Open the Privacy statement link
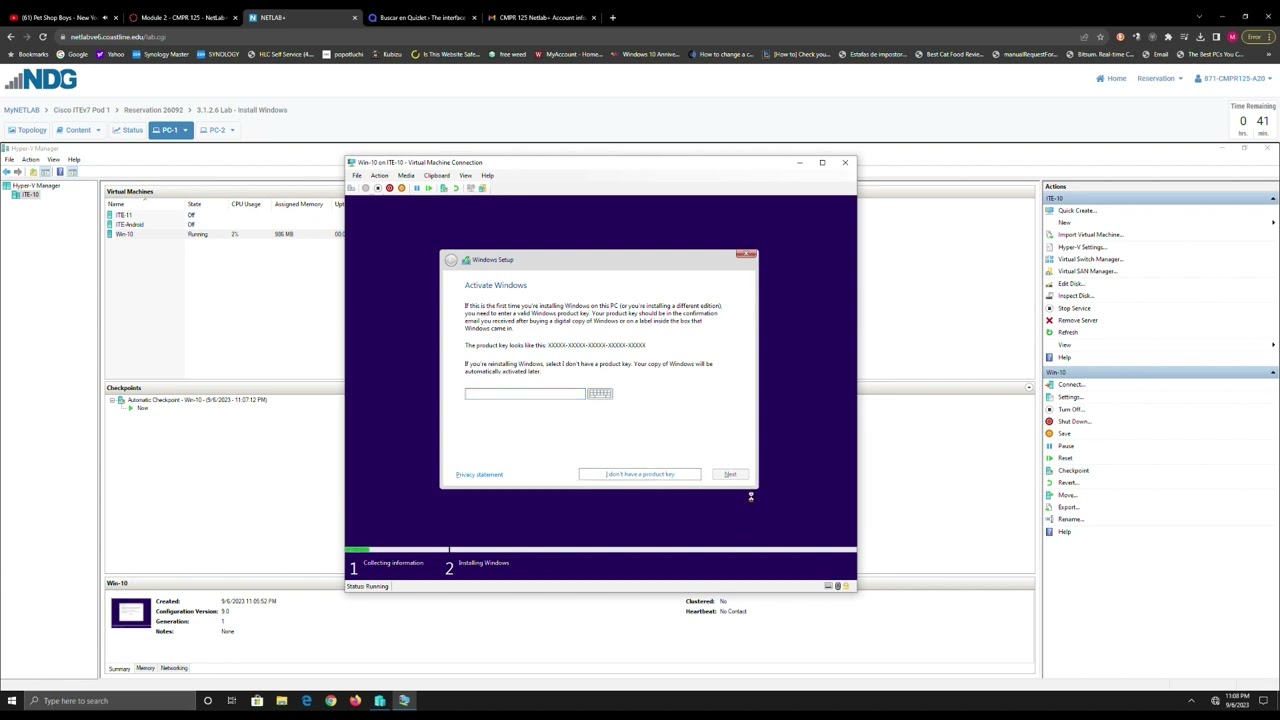Image resolution: width=1280 pixels, height=720 pixels. [479, 474]
